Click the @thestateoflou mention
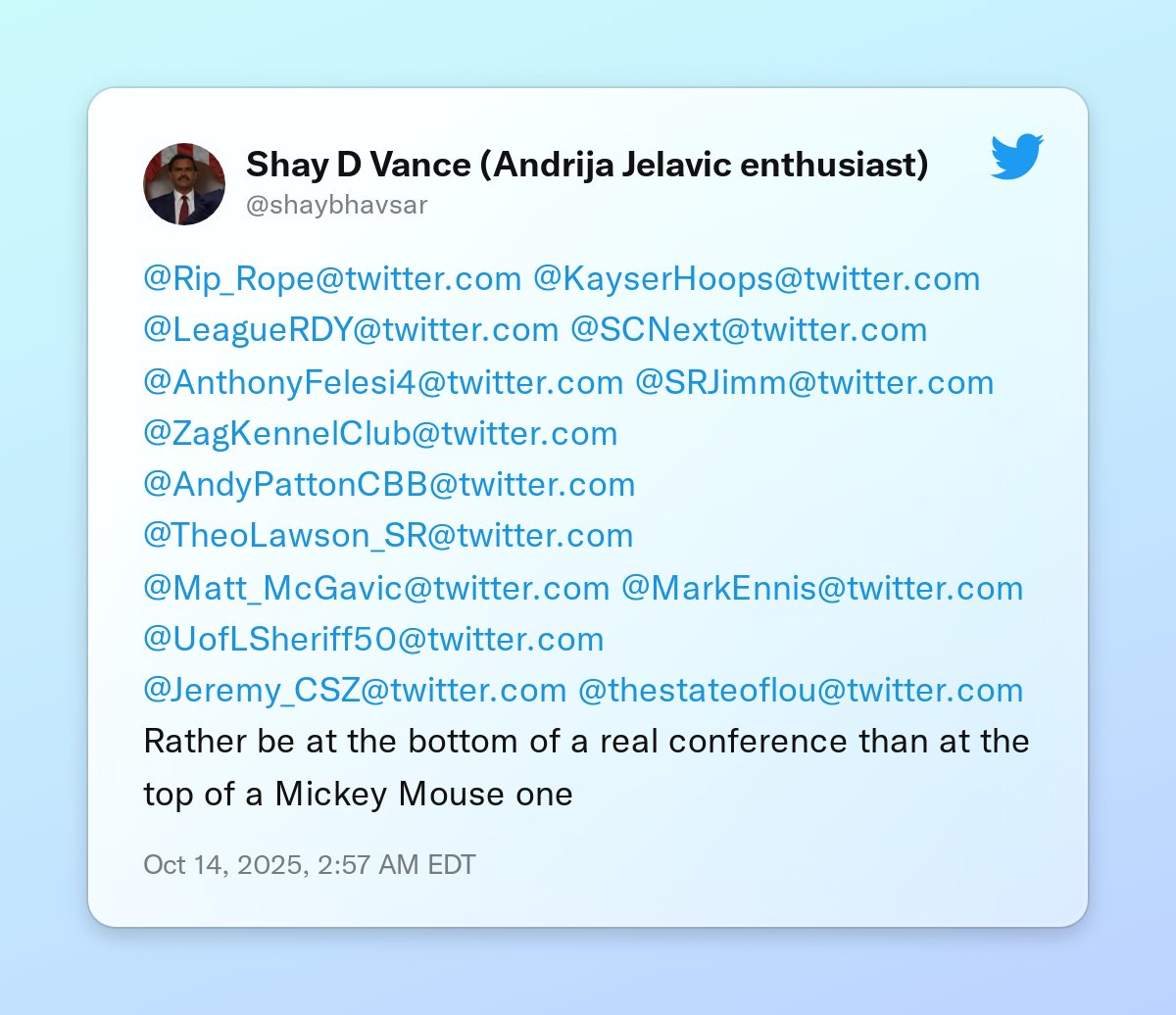The height and width of the screenshot is (1015, 1176). (801, 691)
